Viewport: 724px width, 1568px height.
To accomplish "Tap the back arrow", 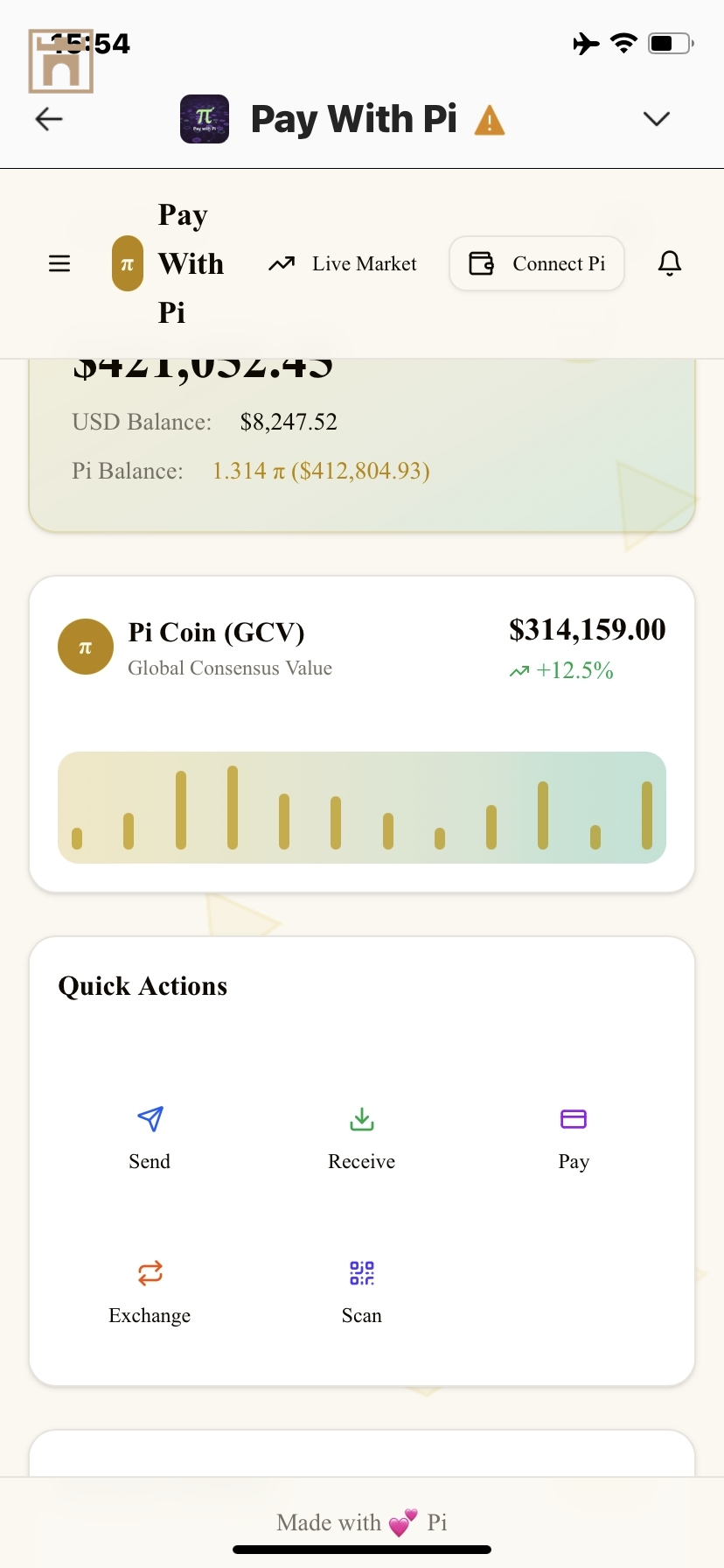I will (x=49, y=119).
